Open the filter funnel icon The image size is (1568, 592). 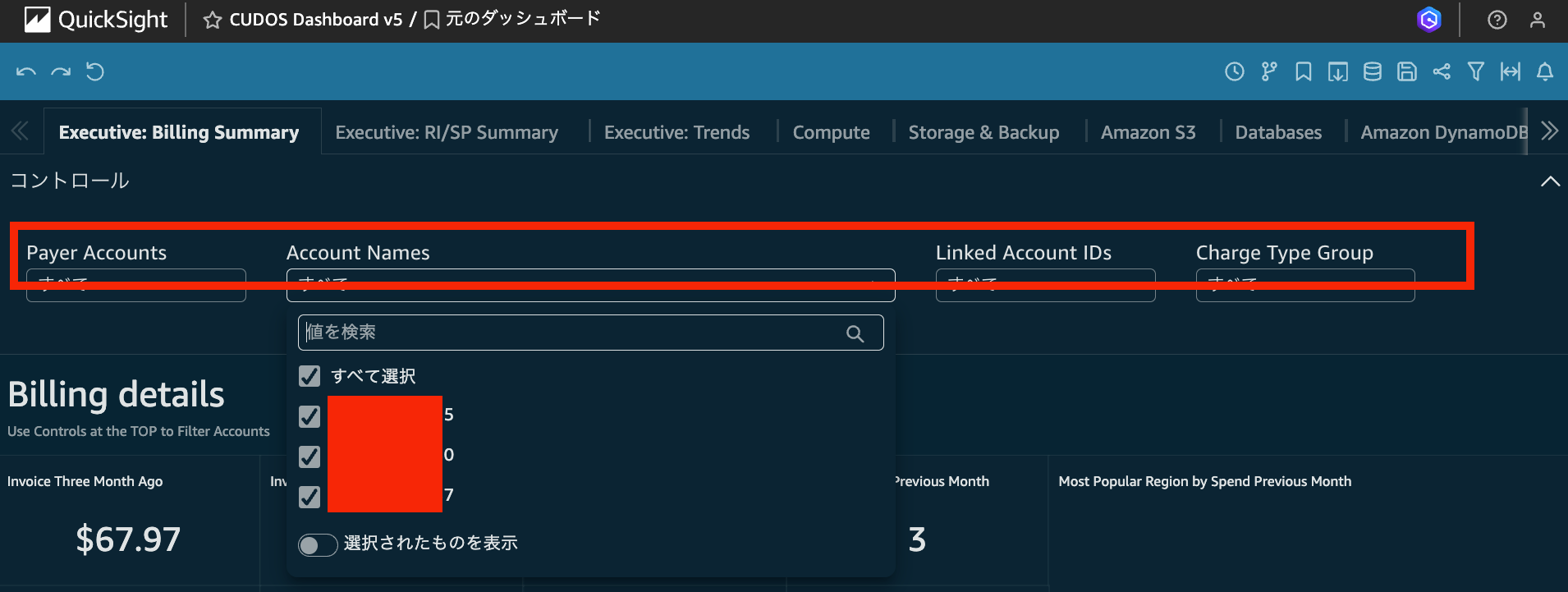1476,72
